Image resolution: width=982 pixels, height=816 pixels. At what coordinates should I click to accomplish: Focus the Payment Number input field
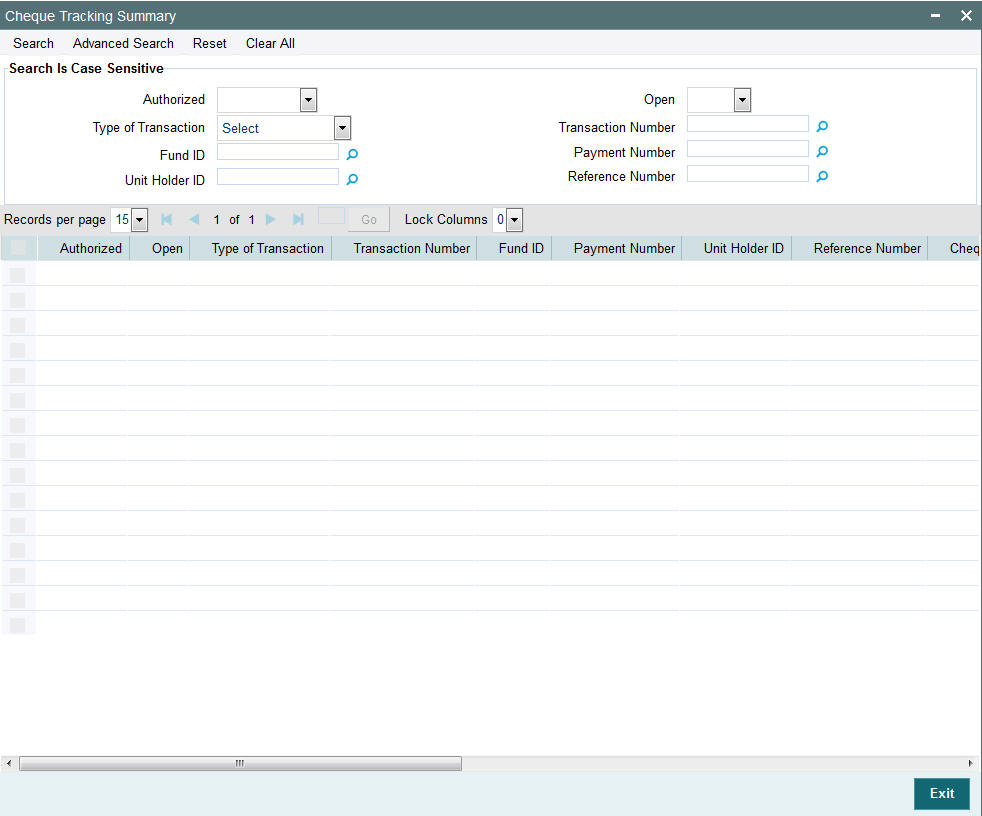748,148
